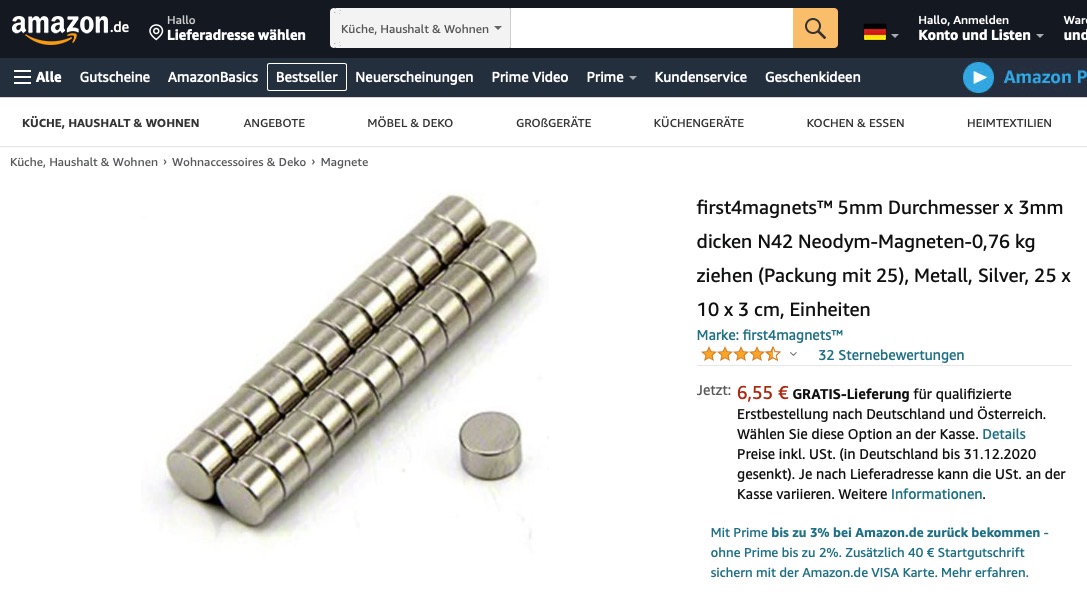The width and height of the screenshot is (1087, 594).
Task: Click the star rating icons
Action: (740, 355)
